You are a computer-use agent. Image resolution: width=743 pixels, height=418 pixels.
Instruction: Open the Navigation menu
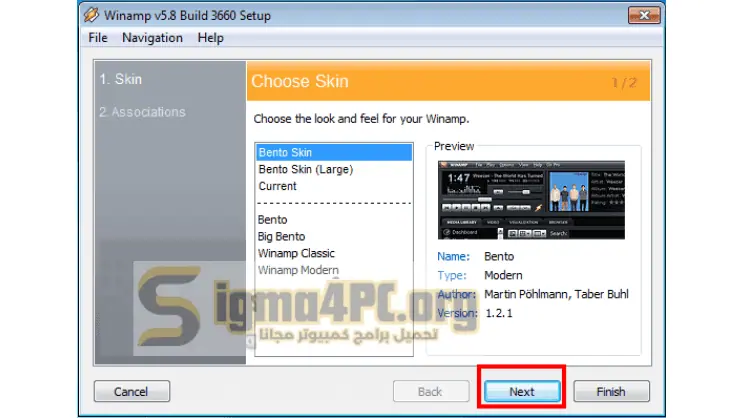click(x=152, y=38)
